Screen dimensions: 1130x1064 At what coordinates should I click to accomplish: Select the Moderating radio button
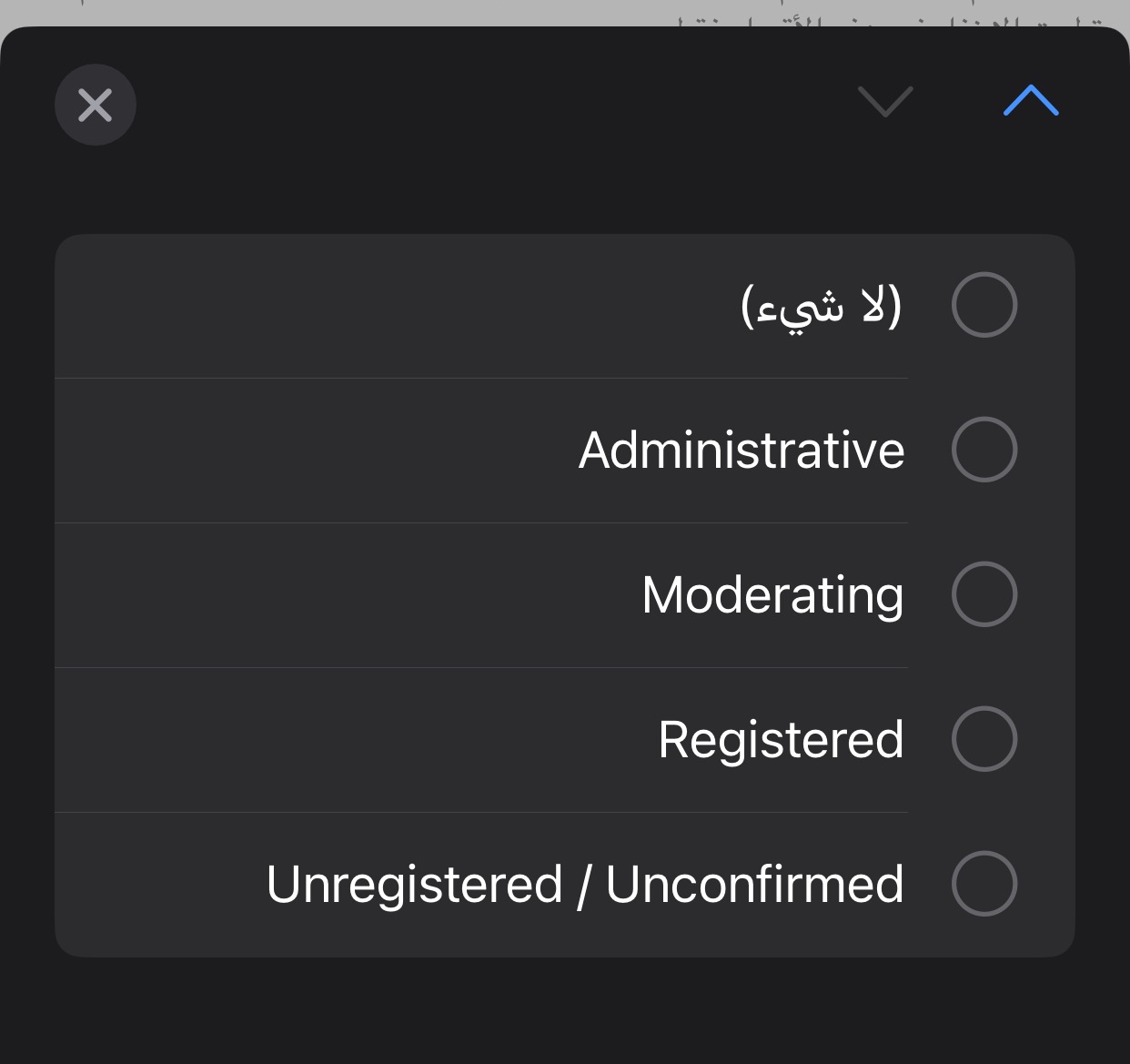984,594
